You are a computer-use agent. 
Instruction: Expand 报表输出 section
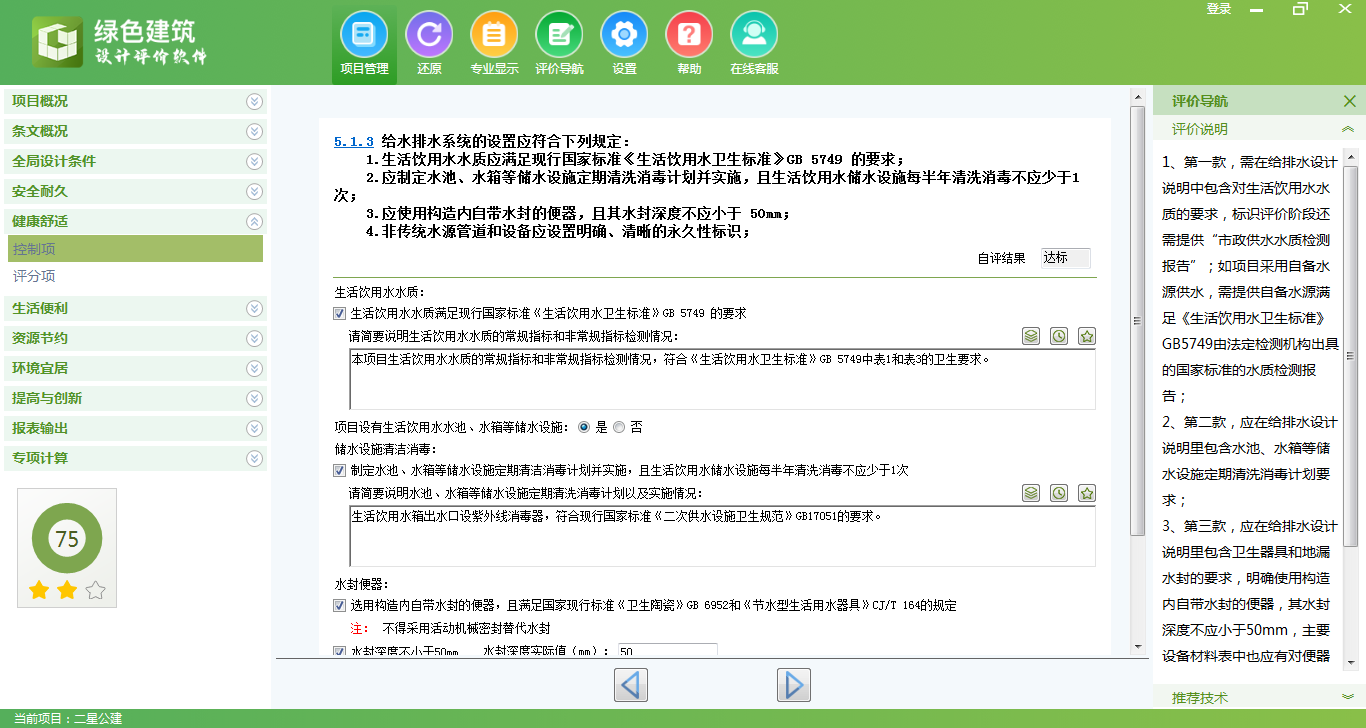pos(135,428)
